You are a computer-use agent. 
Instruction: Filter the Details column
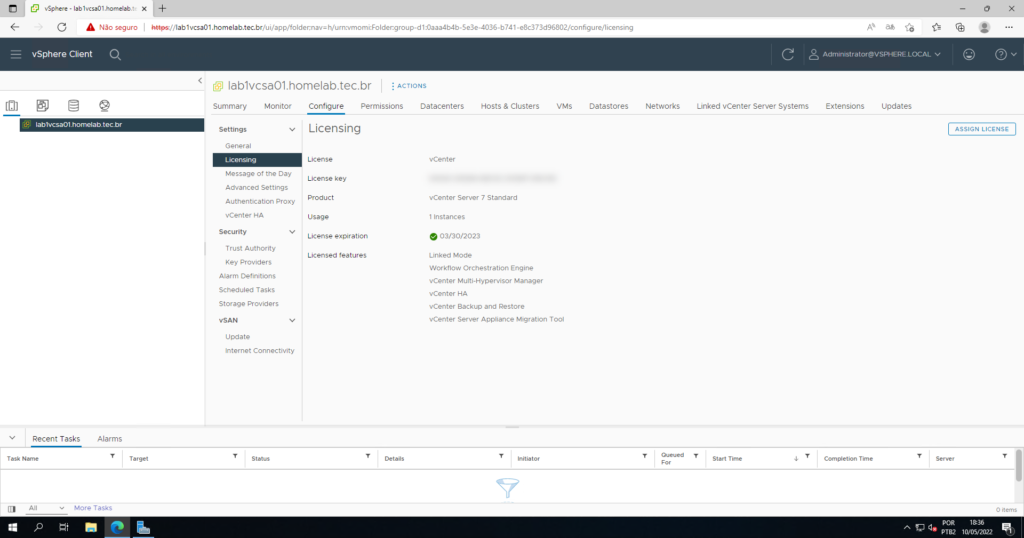coord(501,456)
